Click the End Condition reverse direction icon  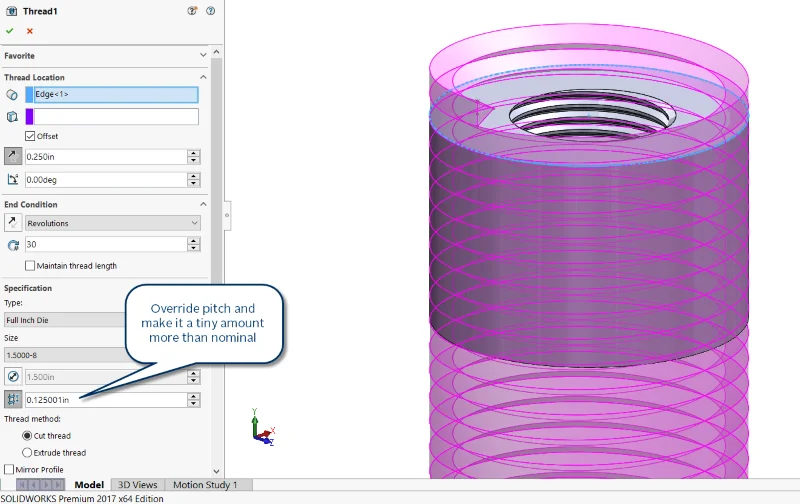(12, 223)
